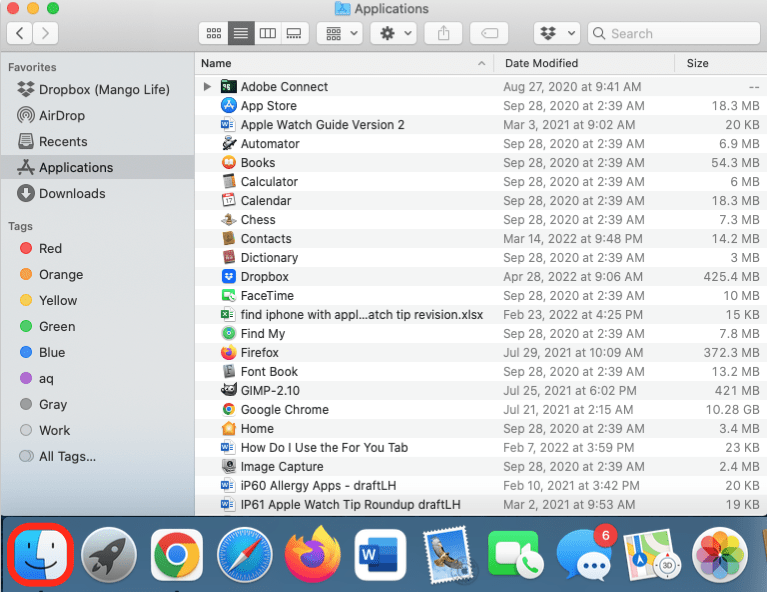767x592 pixels.
Task: Click All Tags… in sidebar
Action: tap(67, 456)
